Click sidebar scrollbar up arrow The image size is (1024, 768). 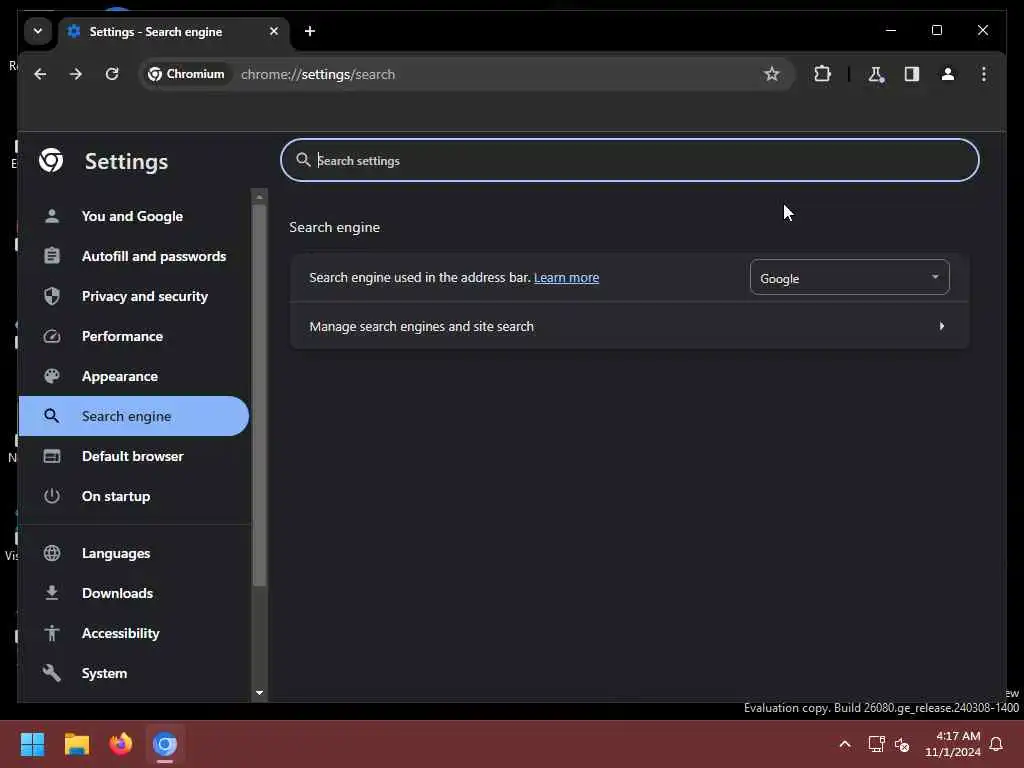(x=259, y=197)
